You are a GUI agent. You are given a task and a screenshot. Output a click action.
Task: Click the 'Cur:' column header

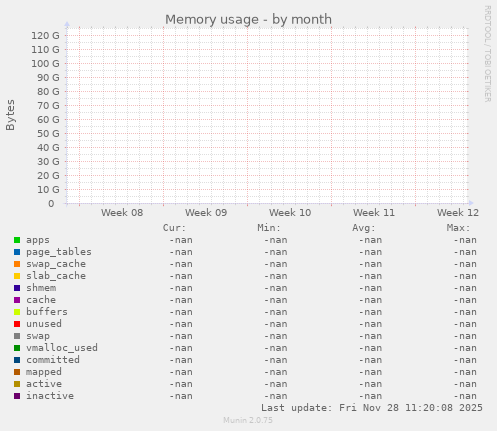coord(174,228)
